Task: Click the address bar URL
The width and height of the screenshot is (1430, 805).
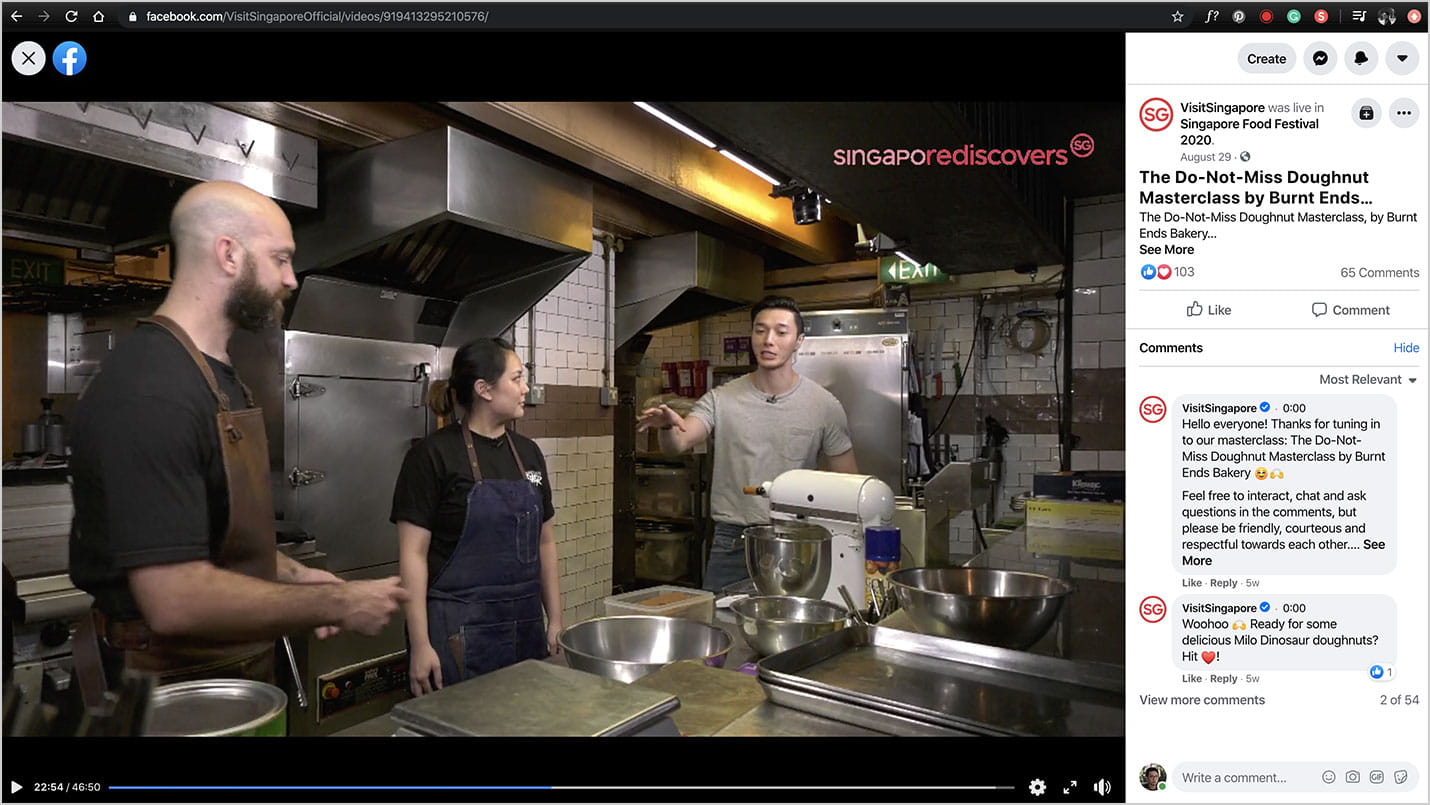Action: (x=317, y=16)
